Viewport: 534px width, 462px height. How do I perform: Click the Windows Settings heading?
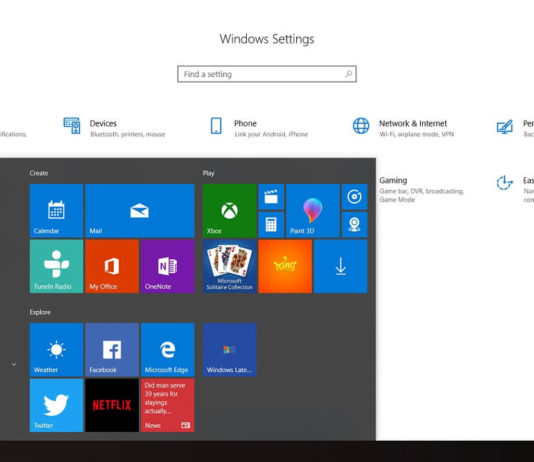click(x=267, y=39)
